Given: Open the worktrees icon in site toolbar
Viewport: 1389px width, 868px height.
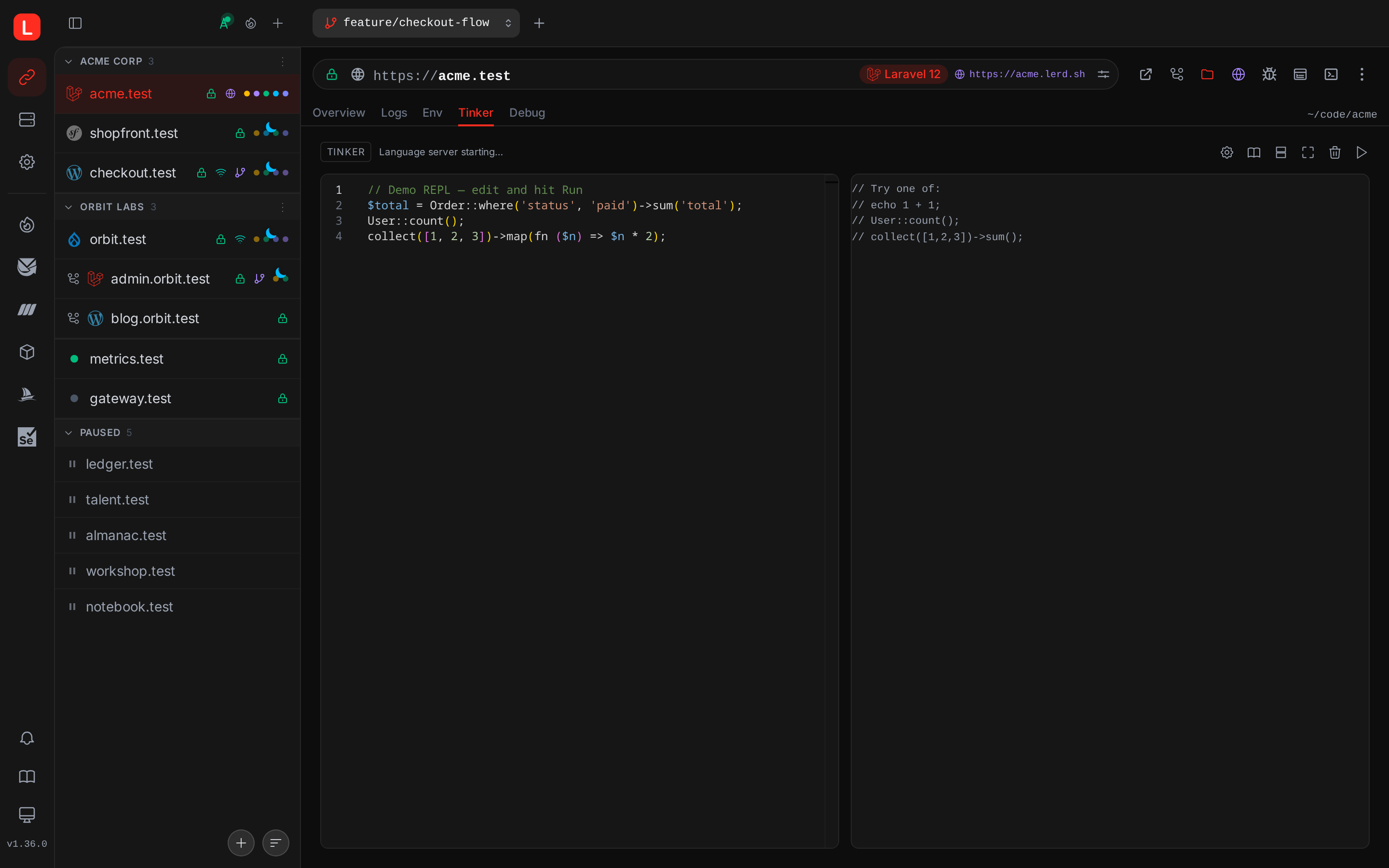Looking at the screenshot, I should [x=1177, y=74].
